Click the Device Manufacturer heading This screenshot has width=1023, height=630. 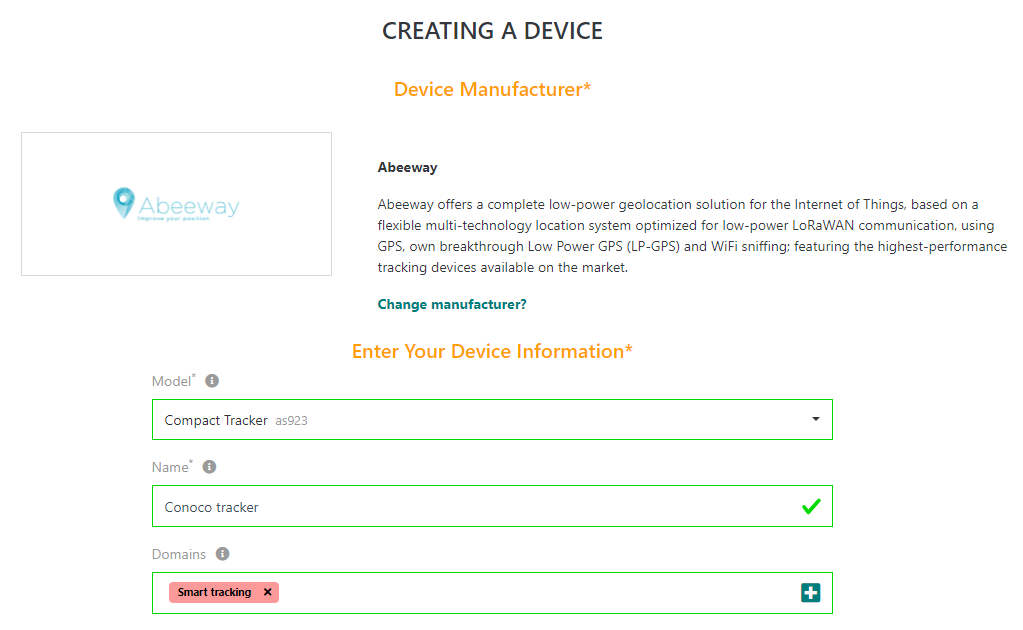click(492, 89)
